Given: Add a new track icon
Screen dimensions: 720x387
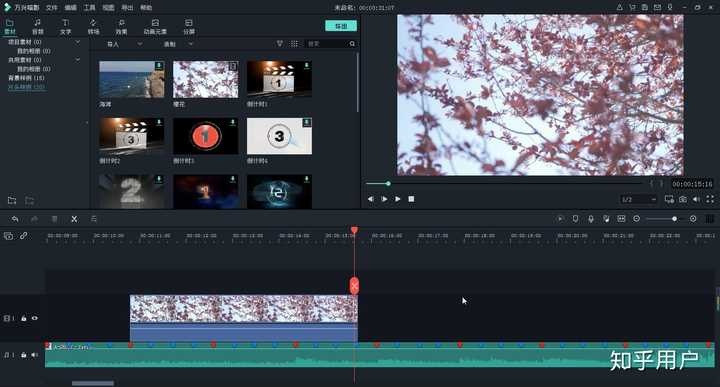Looking at the screenshot, I should tap(8, 236).
